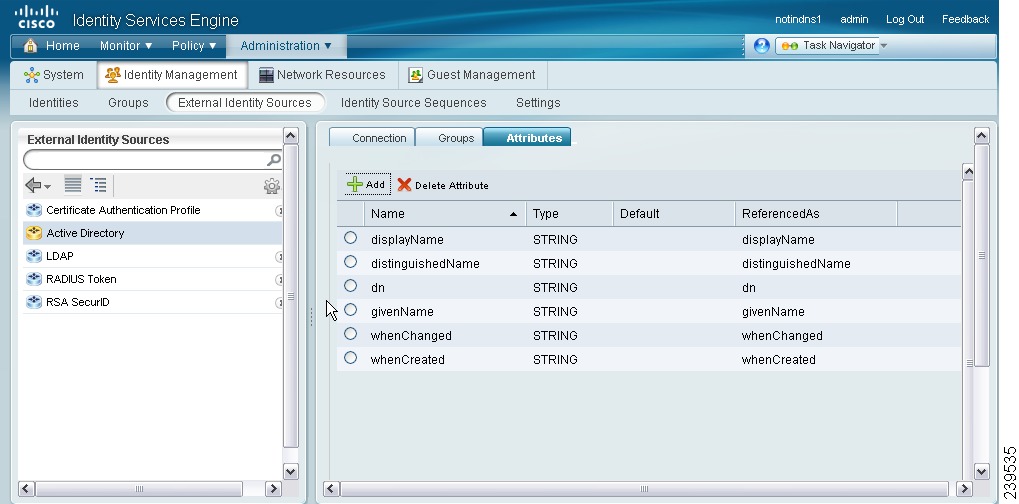Expand the LDAP row arrow

coord(279,257)
